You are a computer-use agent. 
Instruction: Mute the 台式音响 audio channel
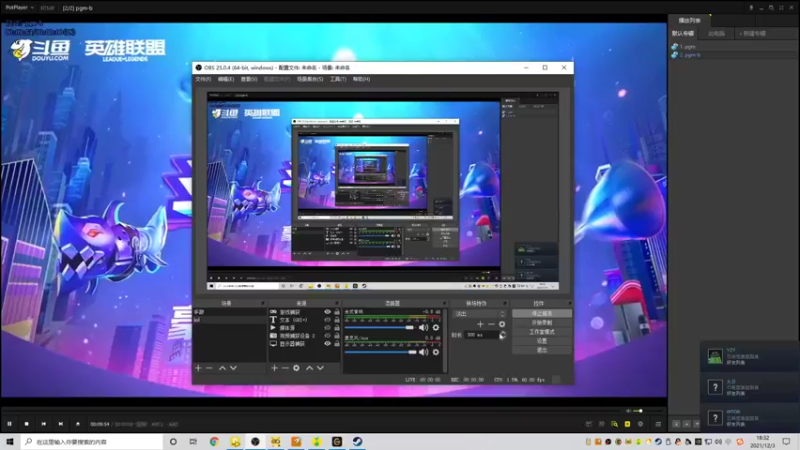tap(423, 328)
